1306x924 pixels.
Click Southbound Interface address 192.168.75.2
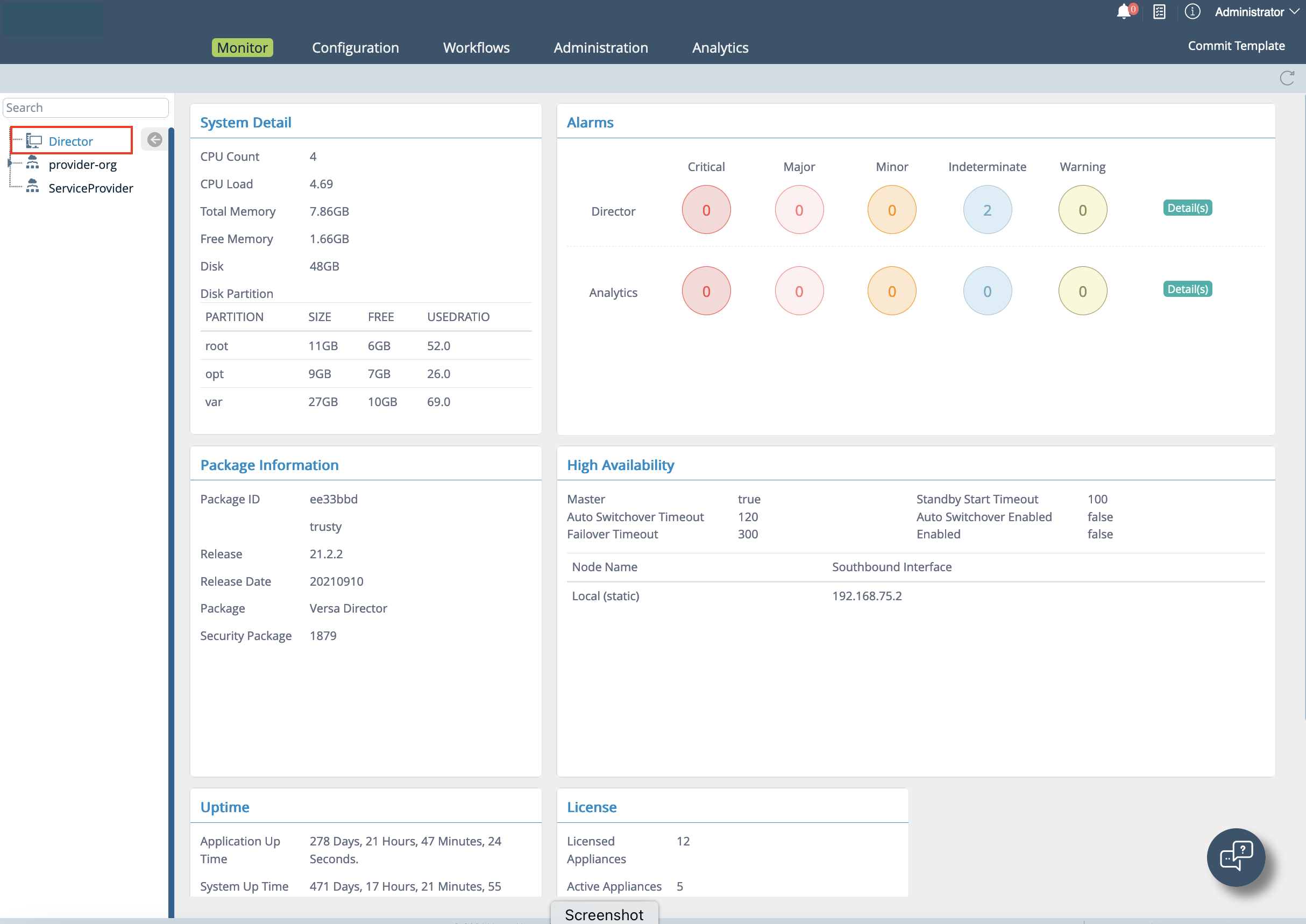[867, 596]
